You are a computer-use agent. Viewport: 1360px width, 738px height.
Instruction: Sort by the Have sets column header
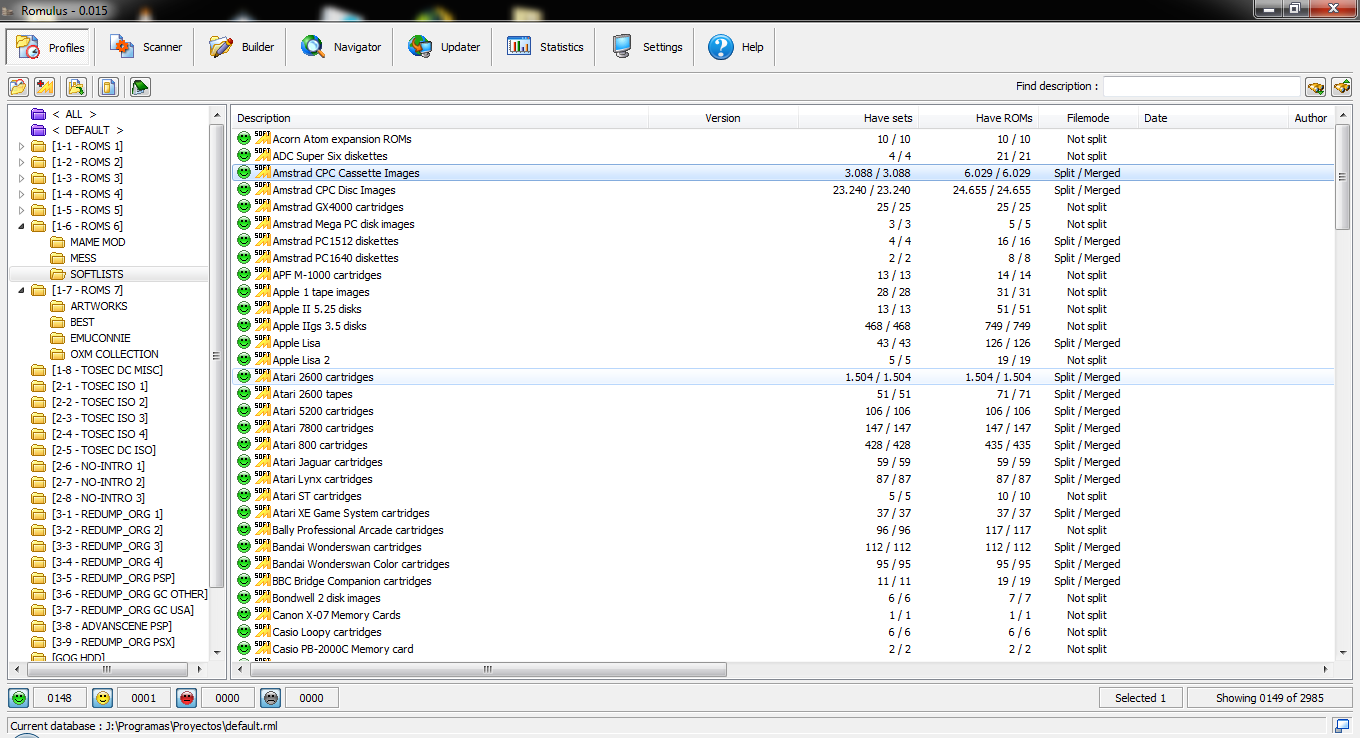858,118
